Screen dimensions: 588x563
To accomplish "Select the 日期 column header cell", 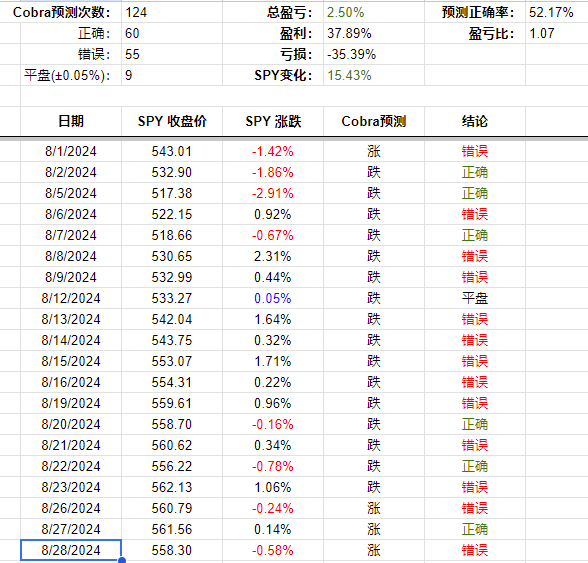I will pyautogui.click(x=71, y=121).
